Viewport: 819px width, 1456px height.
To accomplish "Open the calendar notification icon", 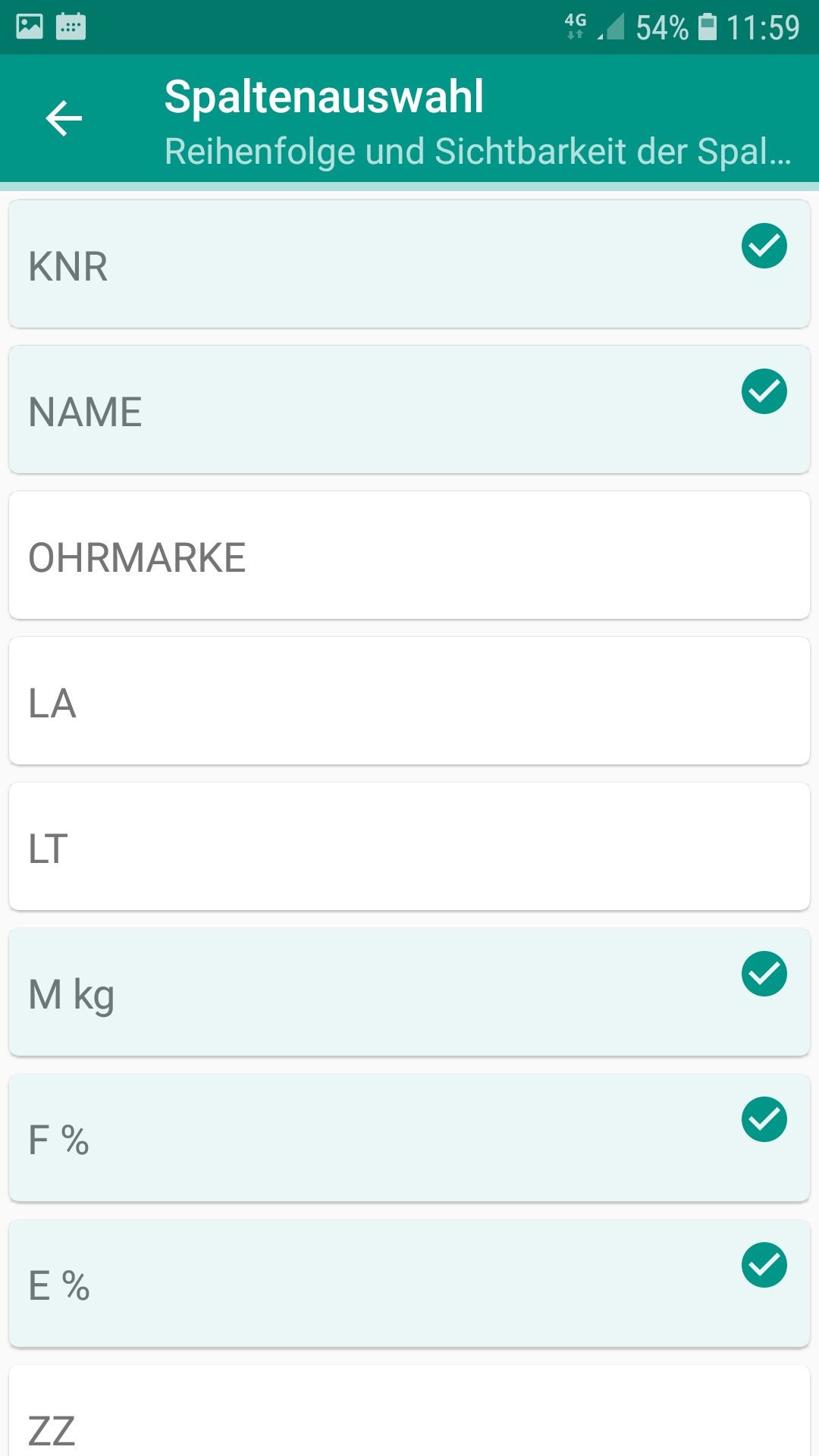I will point(71,27).
